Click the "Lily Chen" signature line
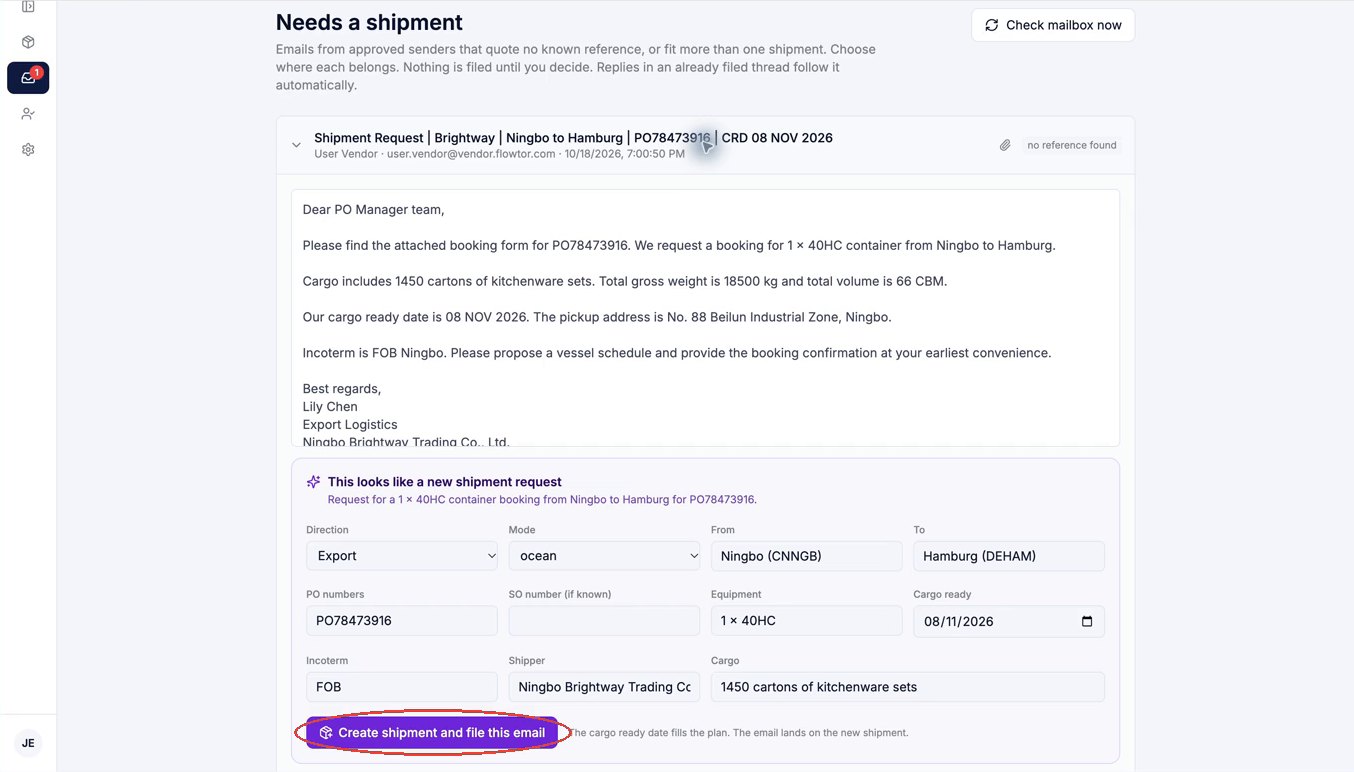 (330, 407)
